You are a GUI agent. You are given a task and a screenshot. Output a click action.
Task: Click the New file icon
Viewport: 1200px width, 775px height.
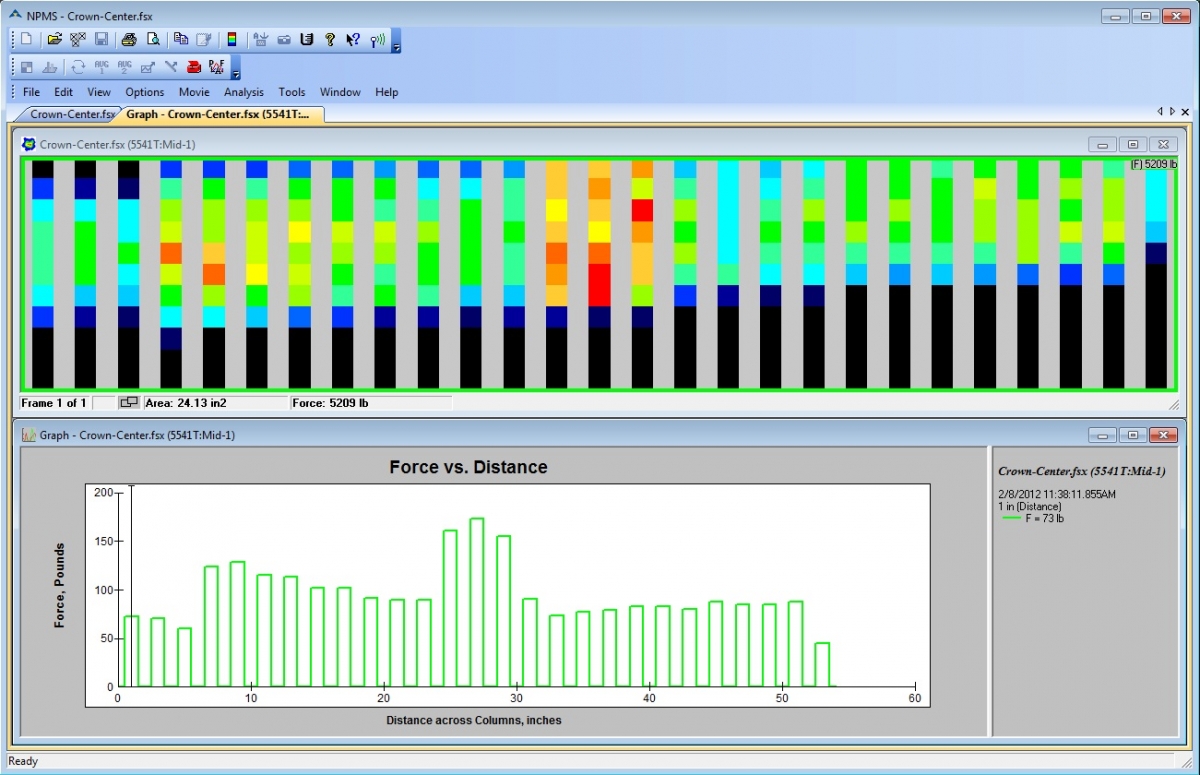27,40
